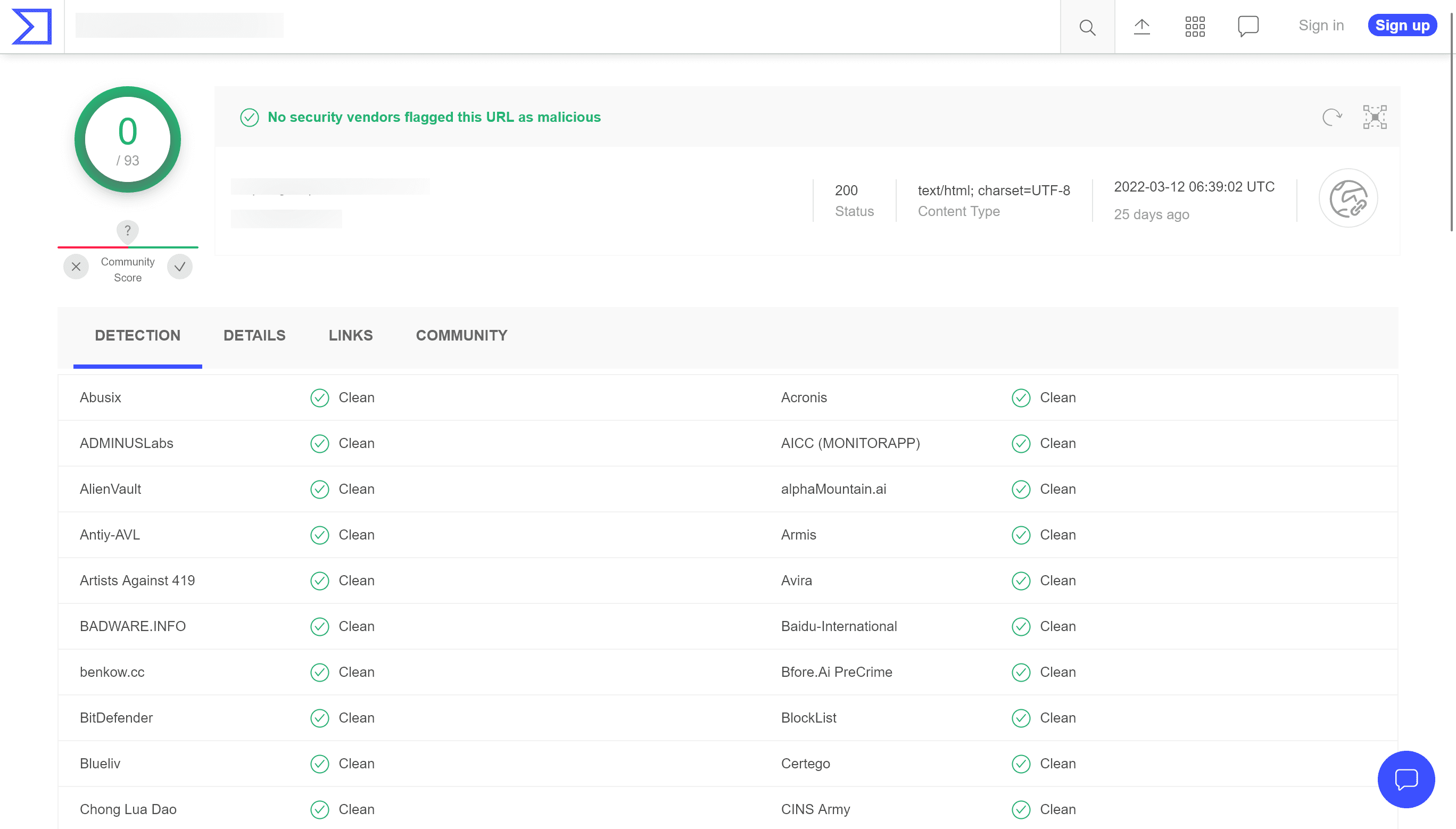Click the Antiy-AVL clean check icon
The height and width of the screenshot is (829, 1456).
pyautogui.click(x=319, y=535)
